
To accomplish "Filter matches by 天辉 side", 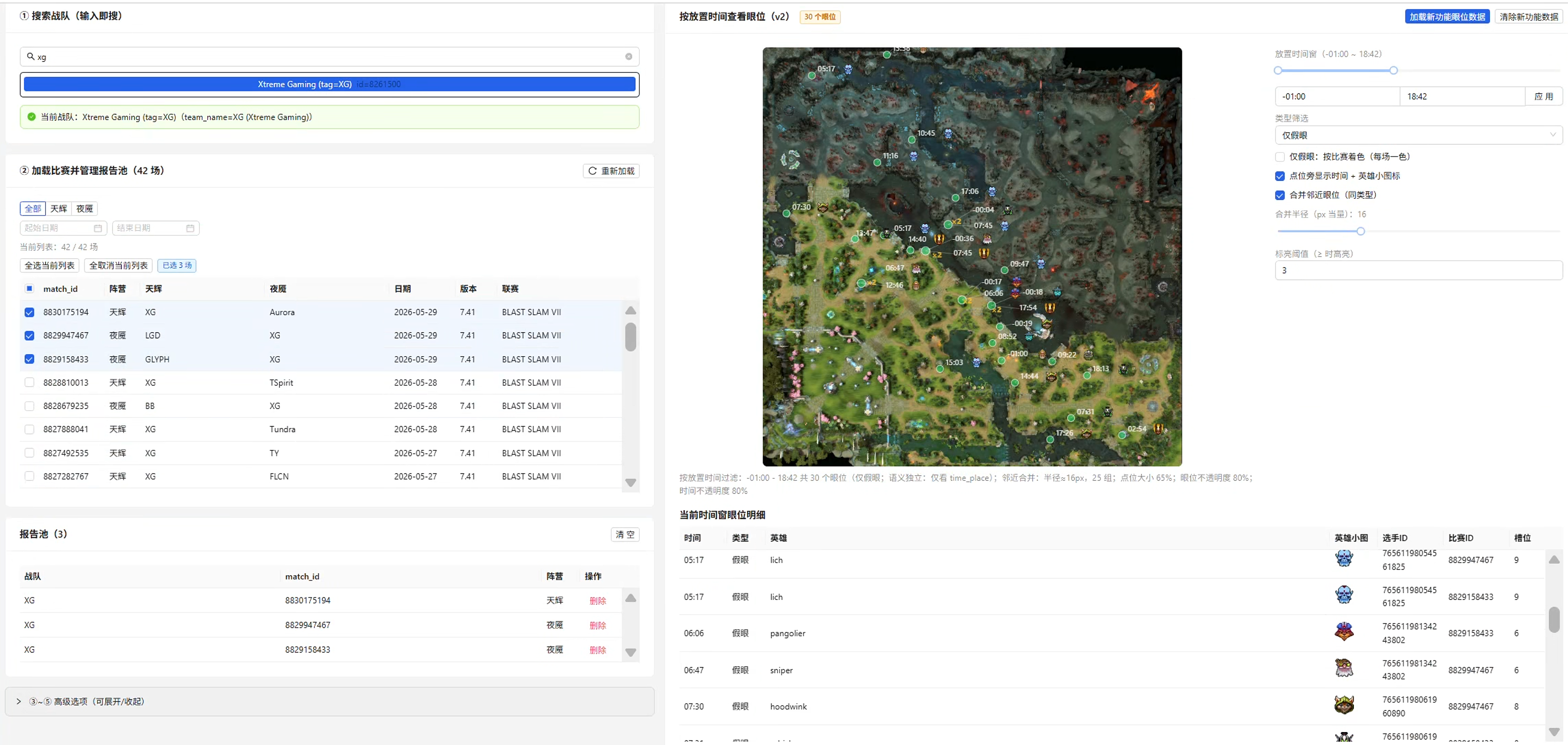I will coord(59,209).
